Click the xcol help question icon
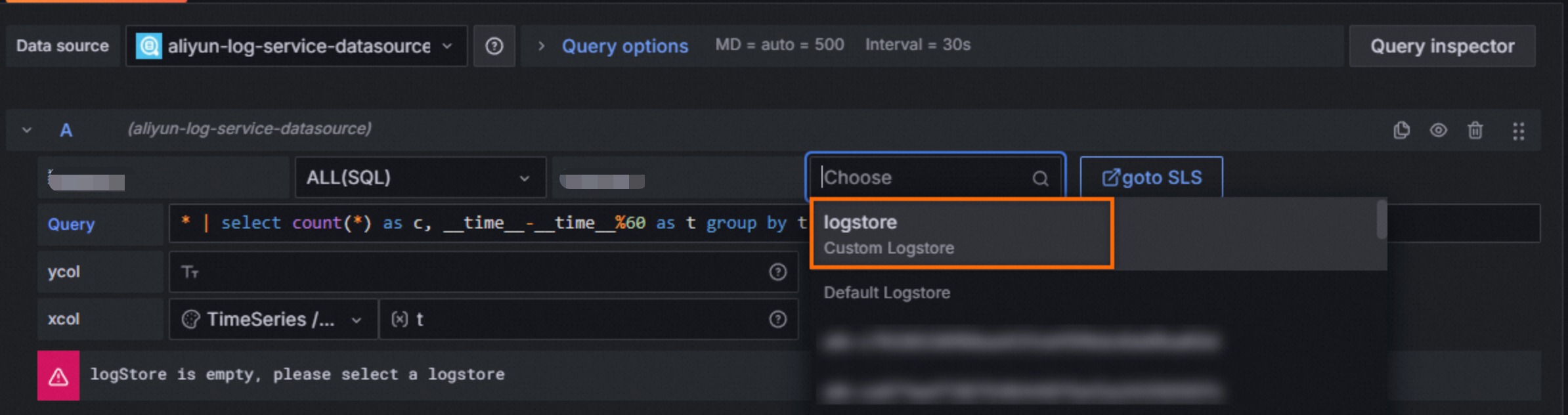The height and width of the screenshot is (415, 1568). click(x=777, y=319)
